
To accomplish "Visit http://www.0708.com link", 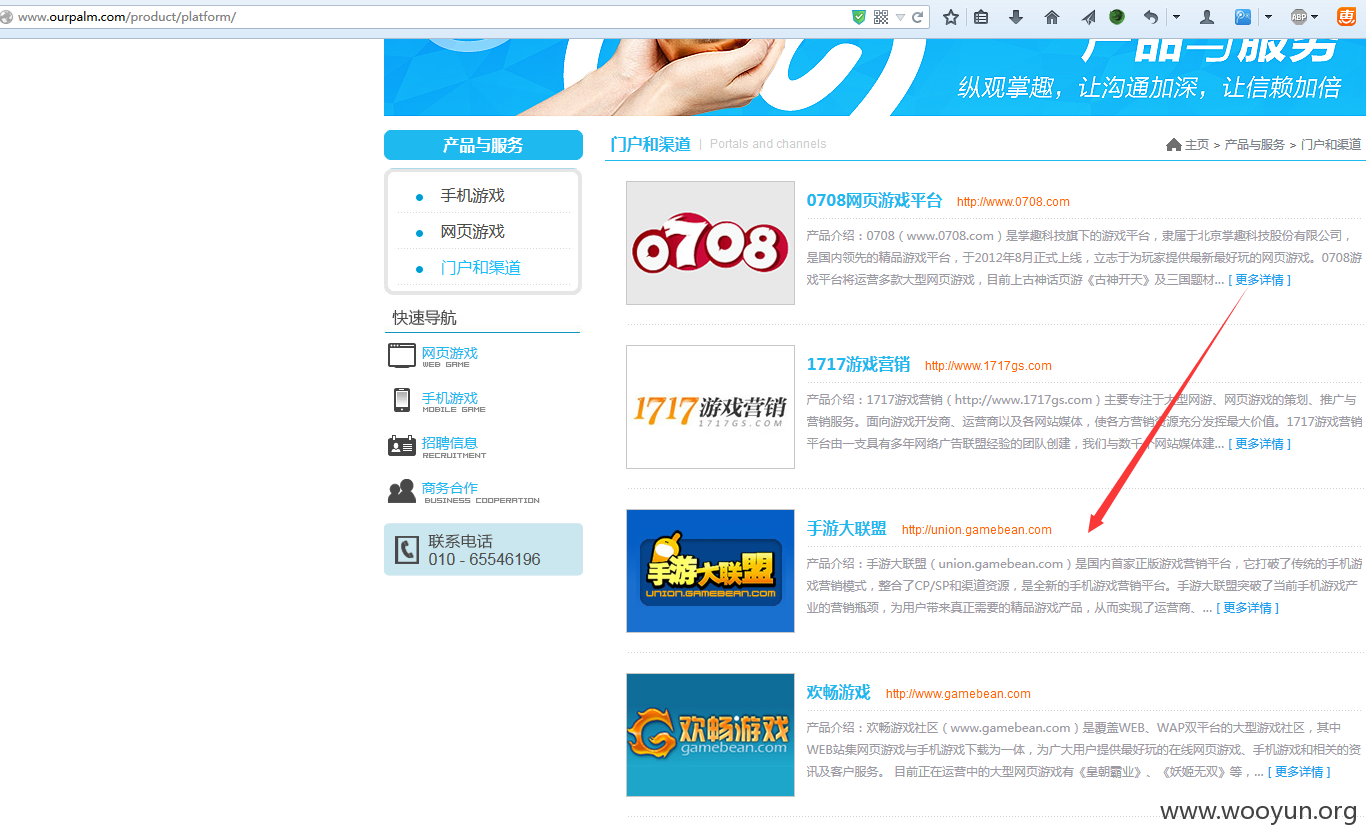I will (x=1013, y=202).
